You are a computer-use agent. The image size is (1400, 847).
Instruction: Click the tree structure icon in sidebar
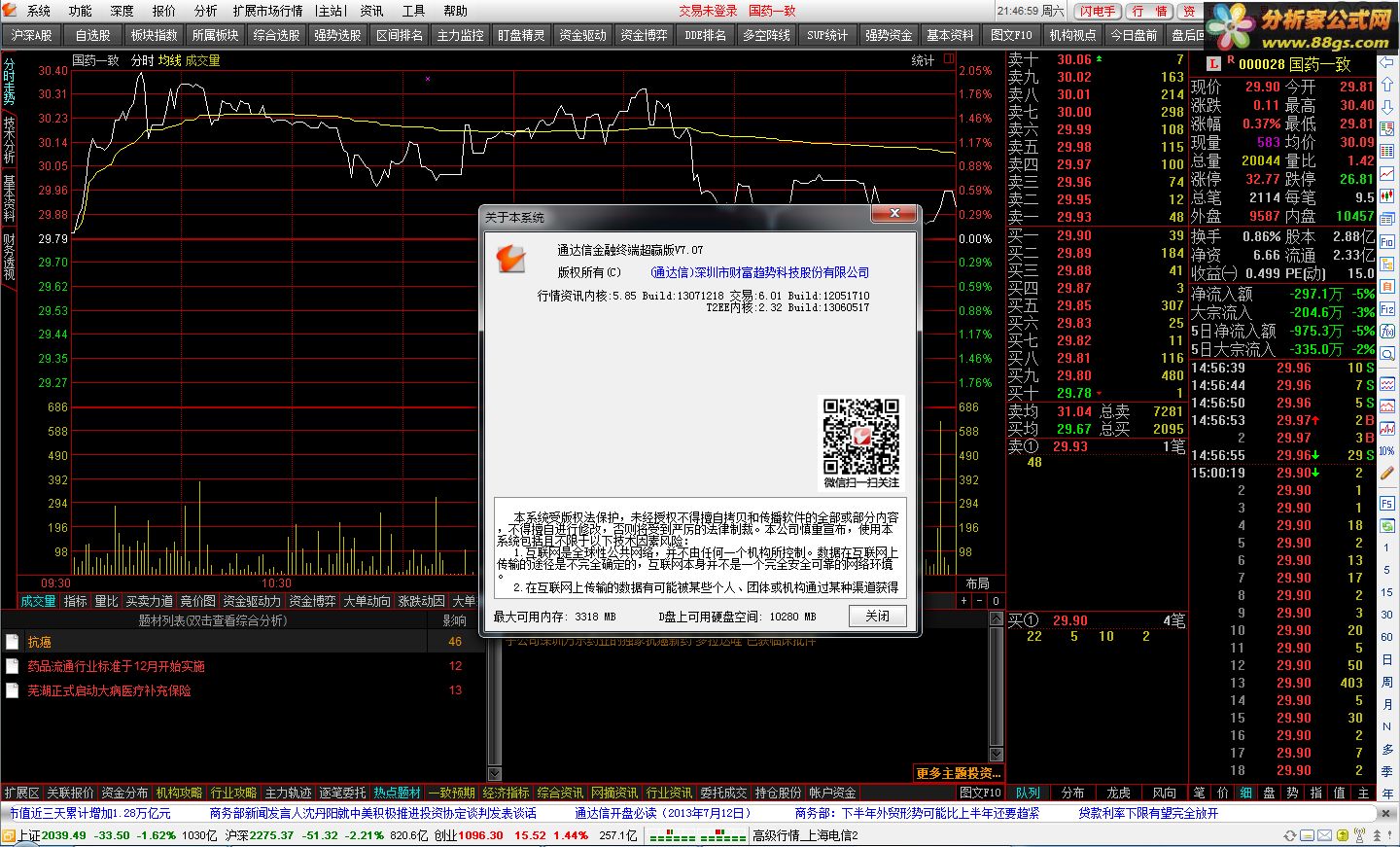1387,265
